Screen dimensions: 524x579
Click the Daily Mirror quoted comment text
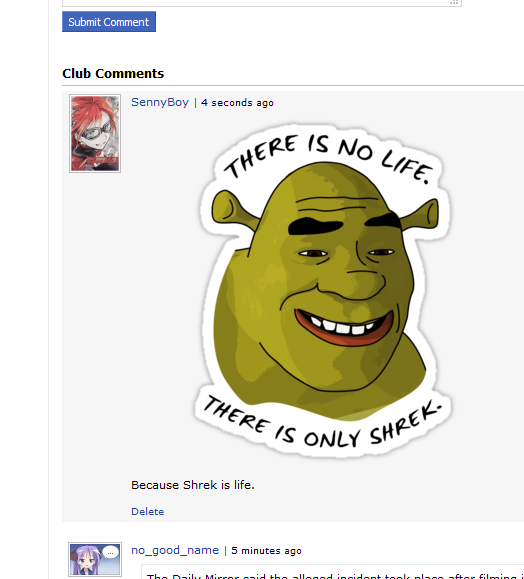pos(335,575)
